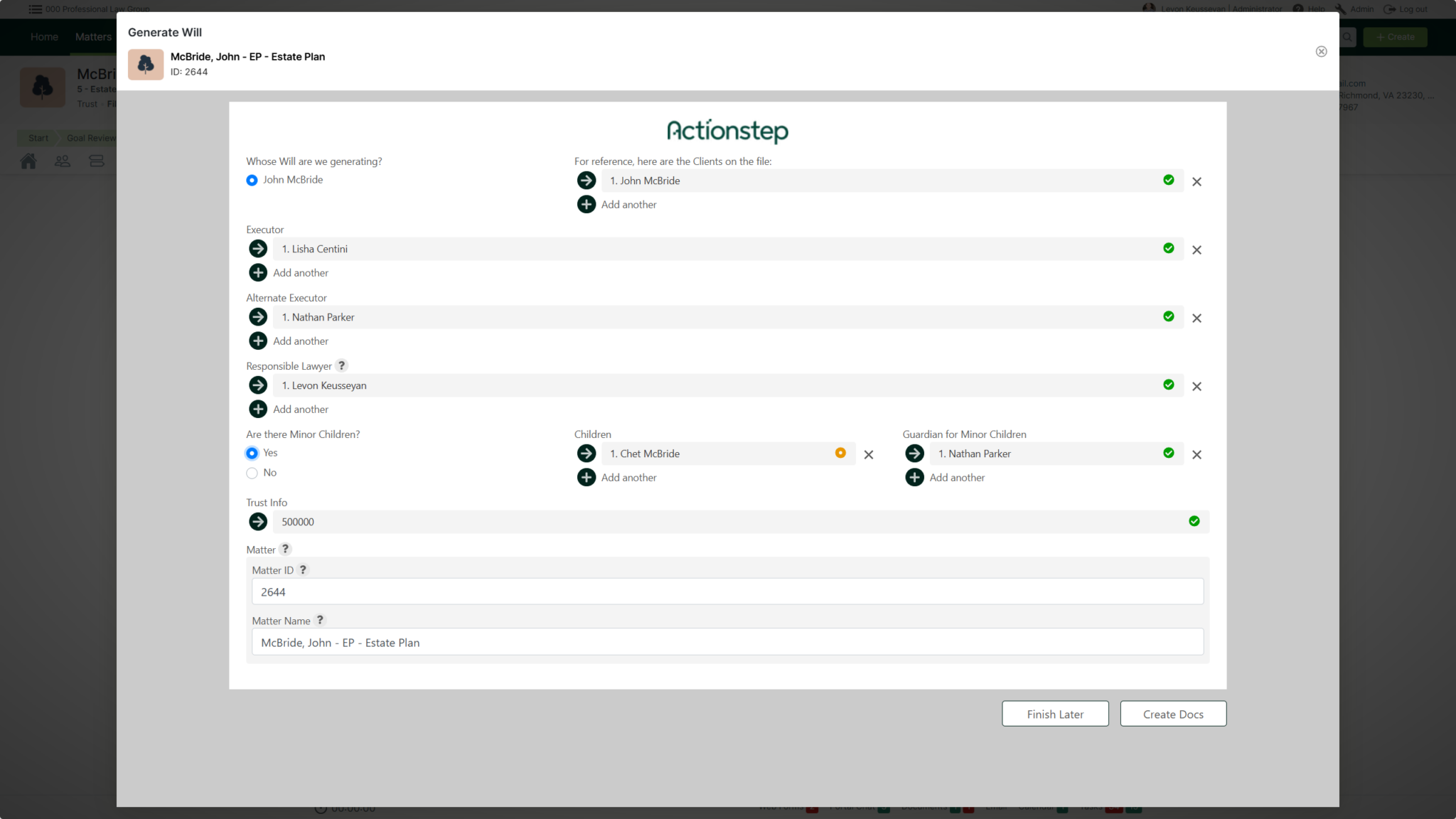This screenshot has height=819, width=1456.
Task: Click the Create Docs button
Action: pyautogui.click(x=1172, y=714)
